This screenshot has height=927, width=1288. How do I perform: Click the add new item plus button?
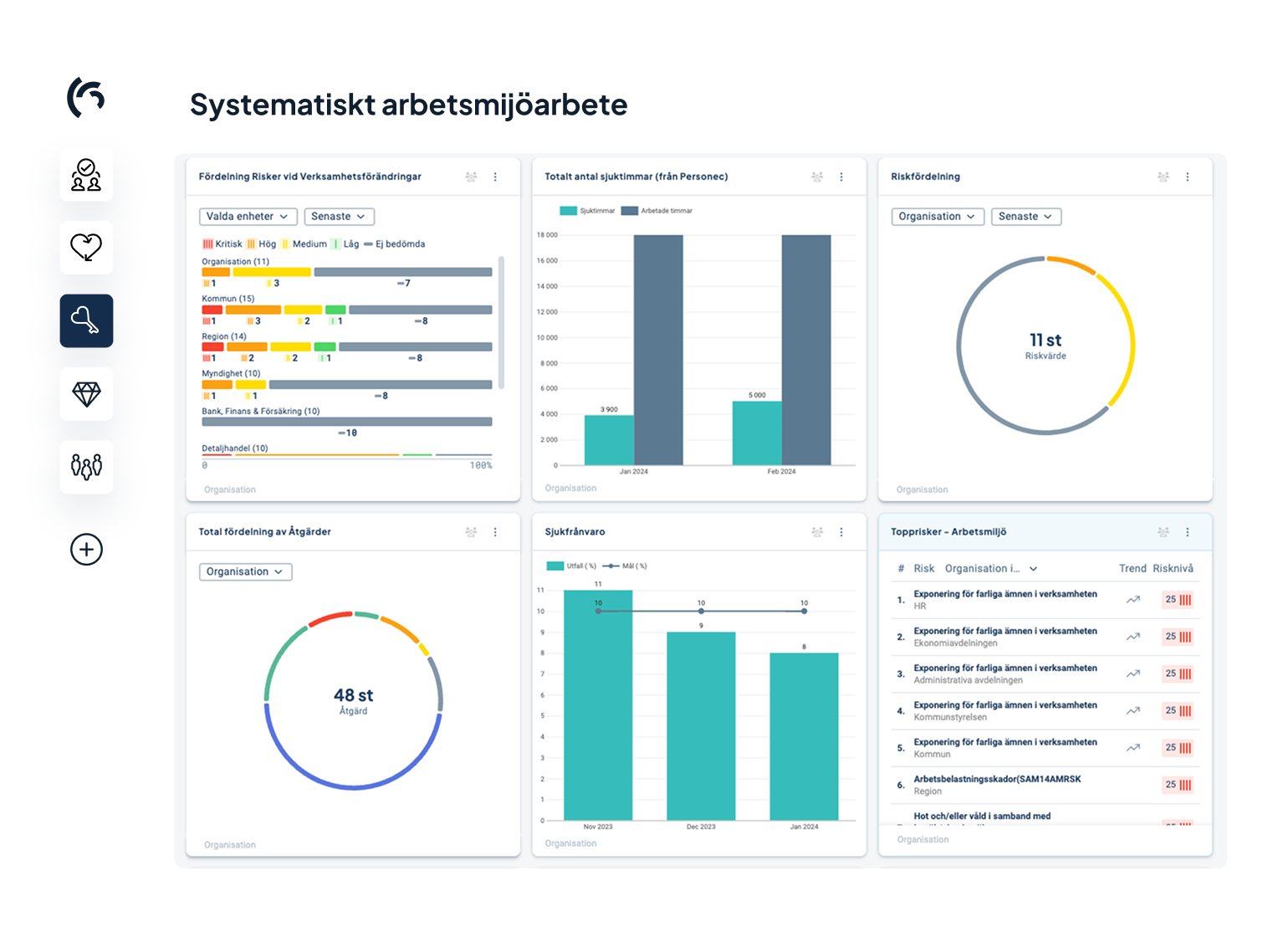[x=86, y=550]
